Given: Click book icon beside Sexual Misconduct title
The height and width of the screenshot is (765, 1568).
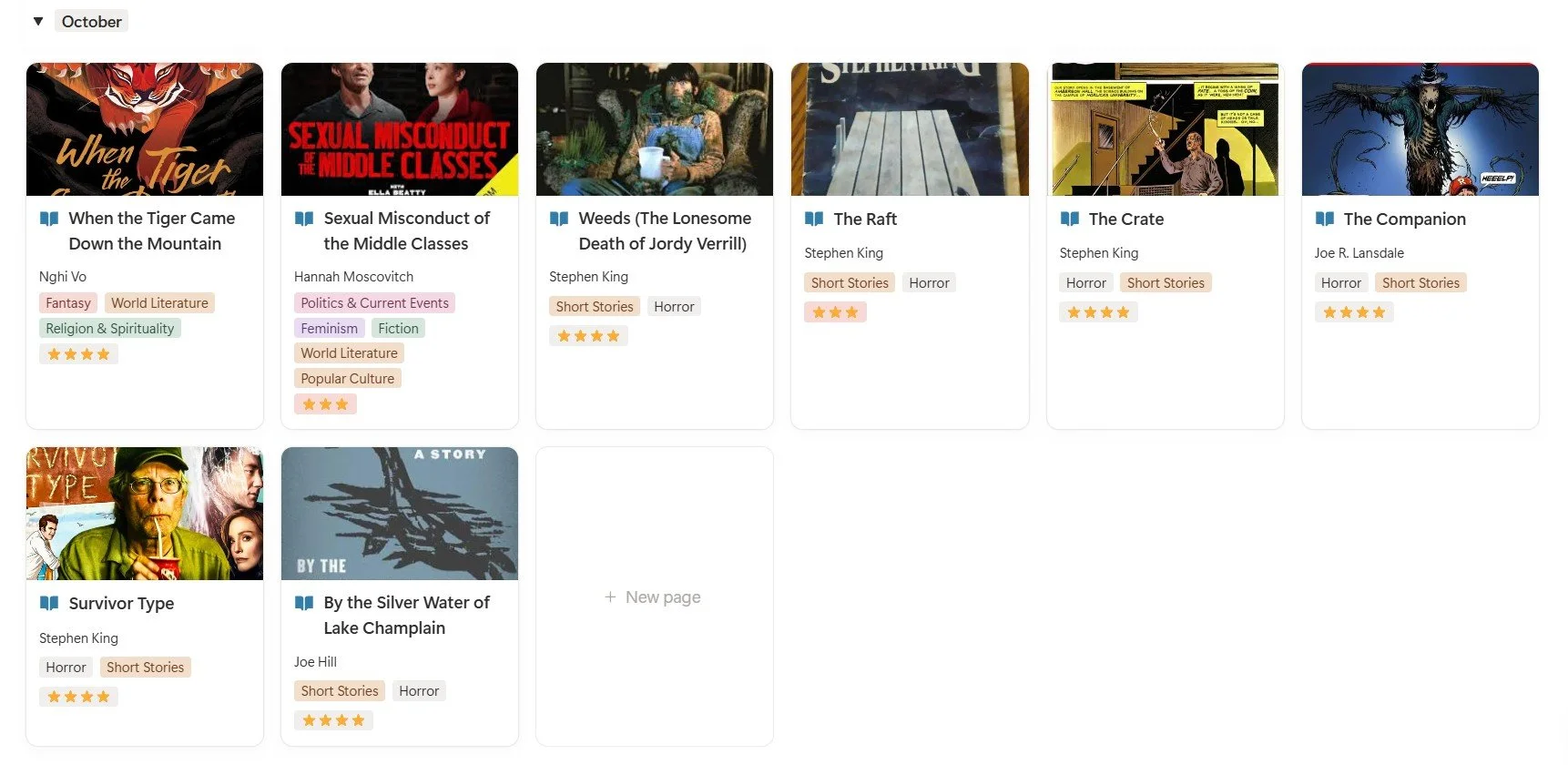Looking at the screenshot, I should coord(304,219).
